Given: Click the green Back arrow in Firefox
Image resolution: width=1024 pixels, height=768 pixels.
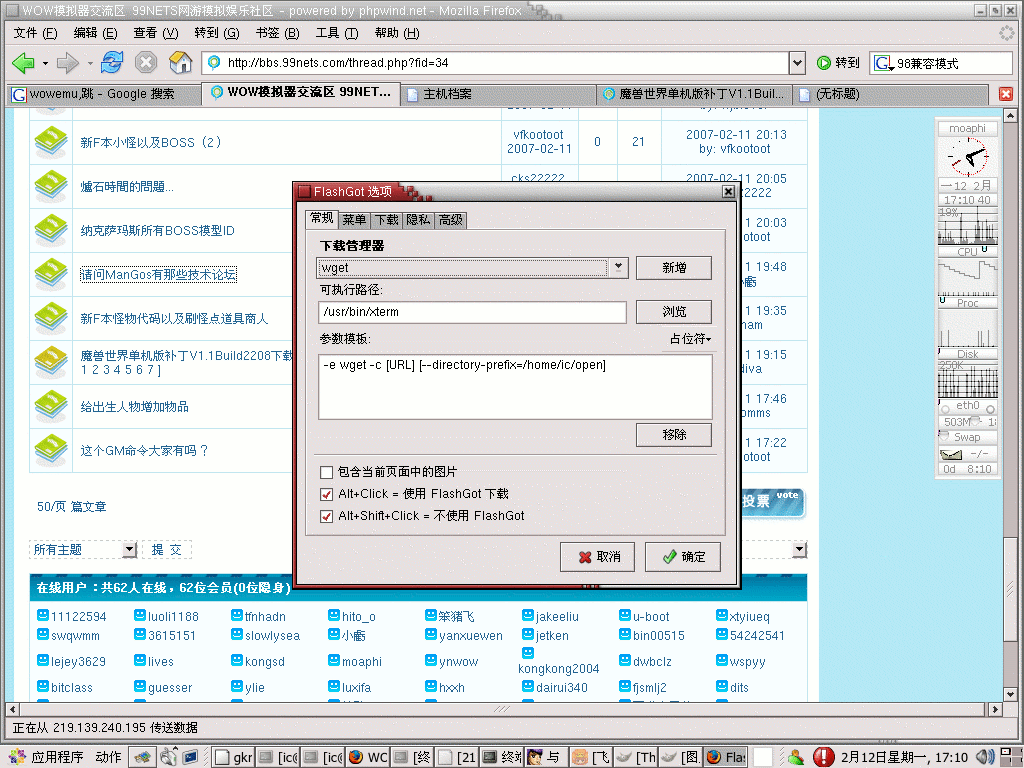Looking at the screenshot, I should click(x=24, y=63).
